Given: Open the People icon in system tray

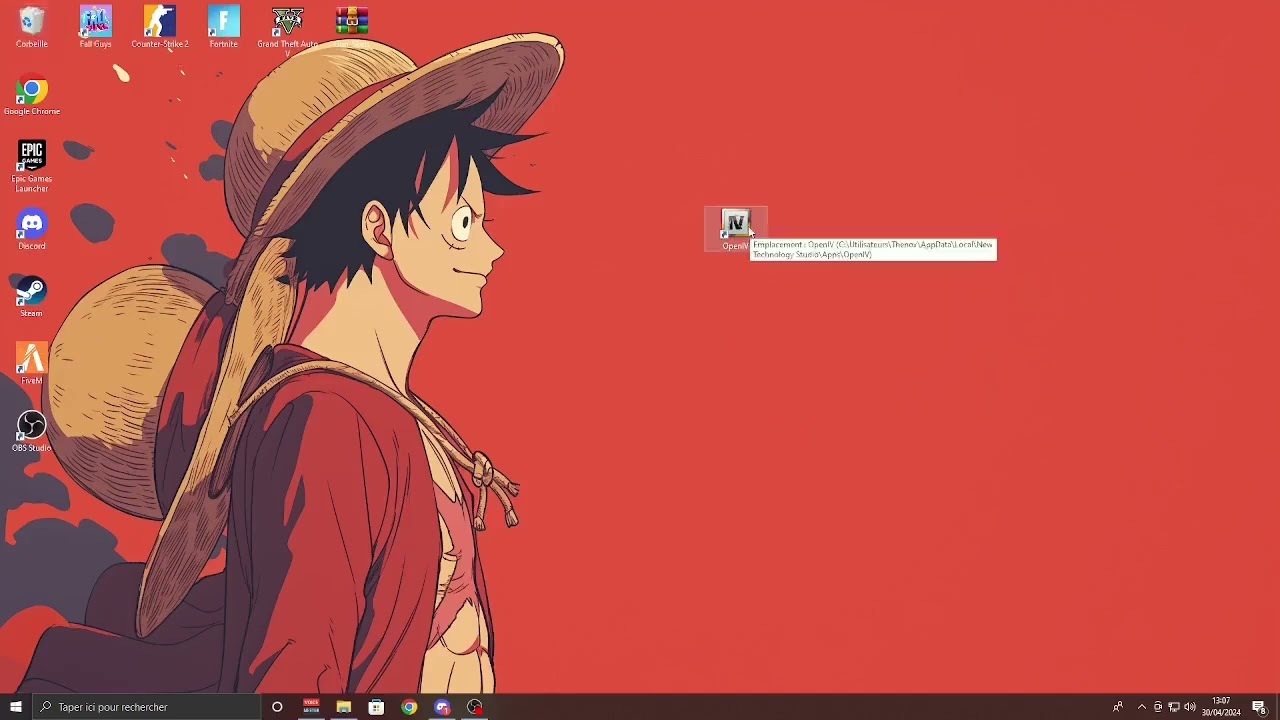Looking at the screenshot, I should pos(1118,707).
